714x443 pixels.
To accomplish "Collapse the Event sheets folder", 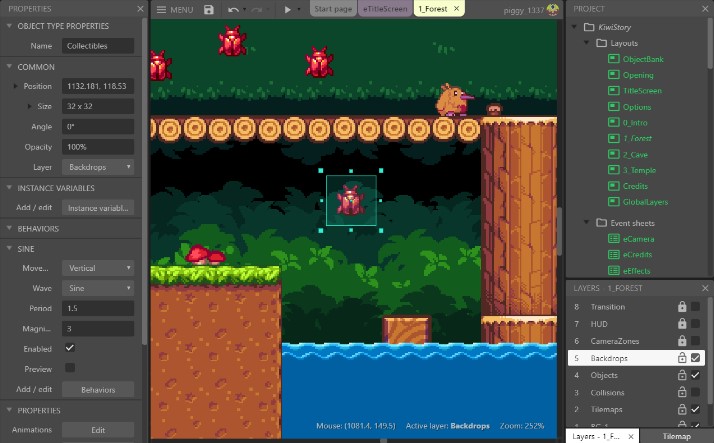I will 587,222.
